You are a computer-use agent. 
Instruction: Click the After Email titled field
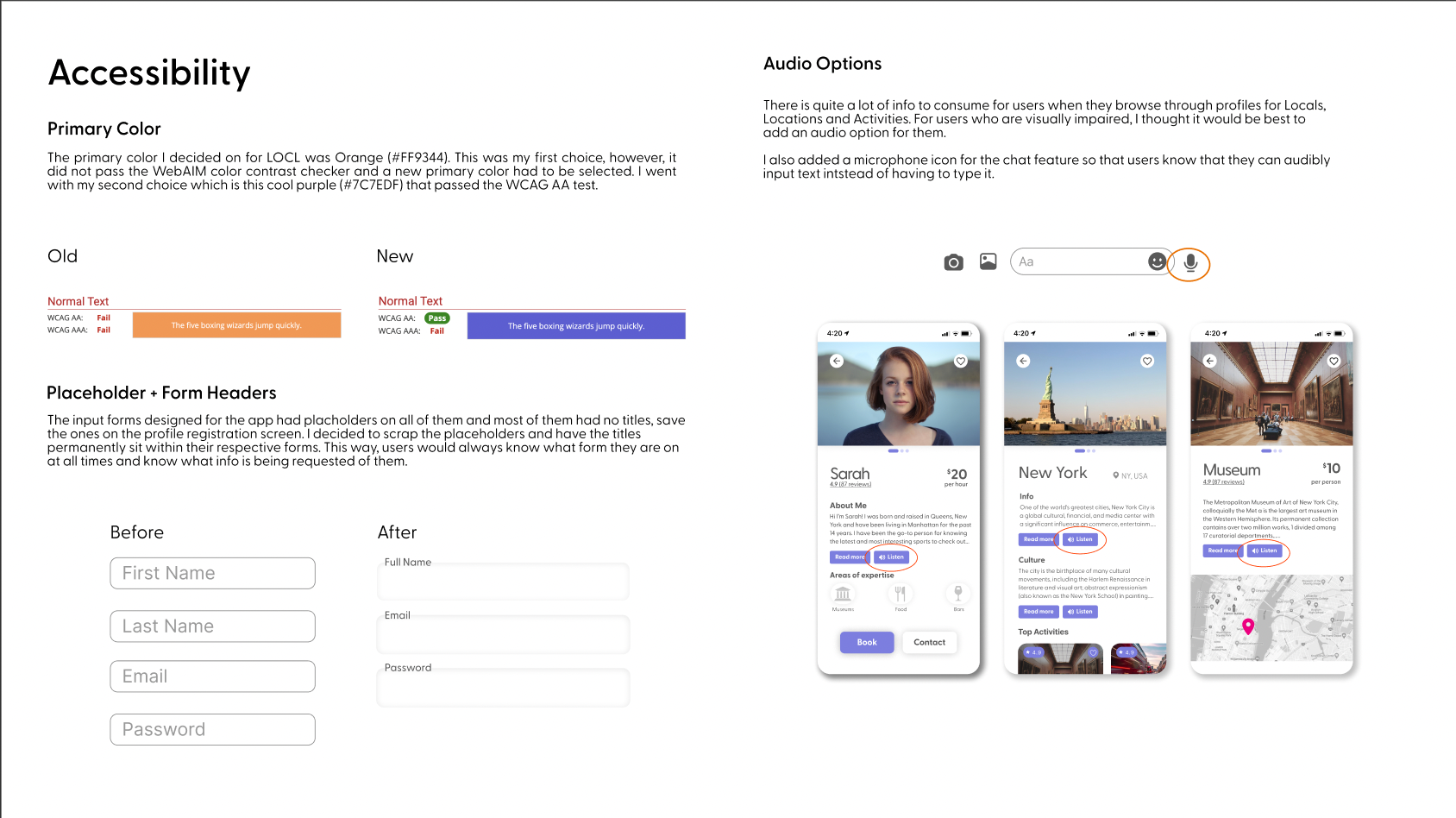point(504,634)
